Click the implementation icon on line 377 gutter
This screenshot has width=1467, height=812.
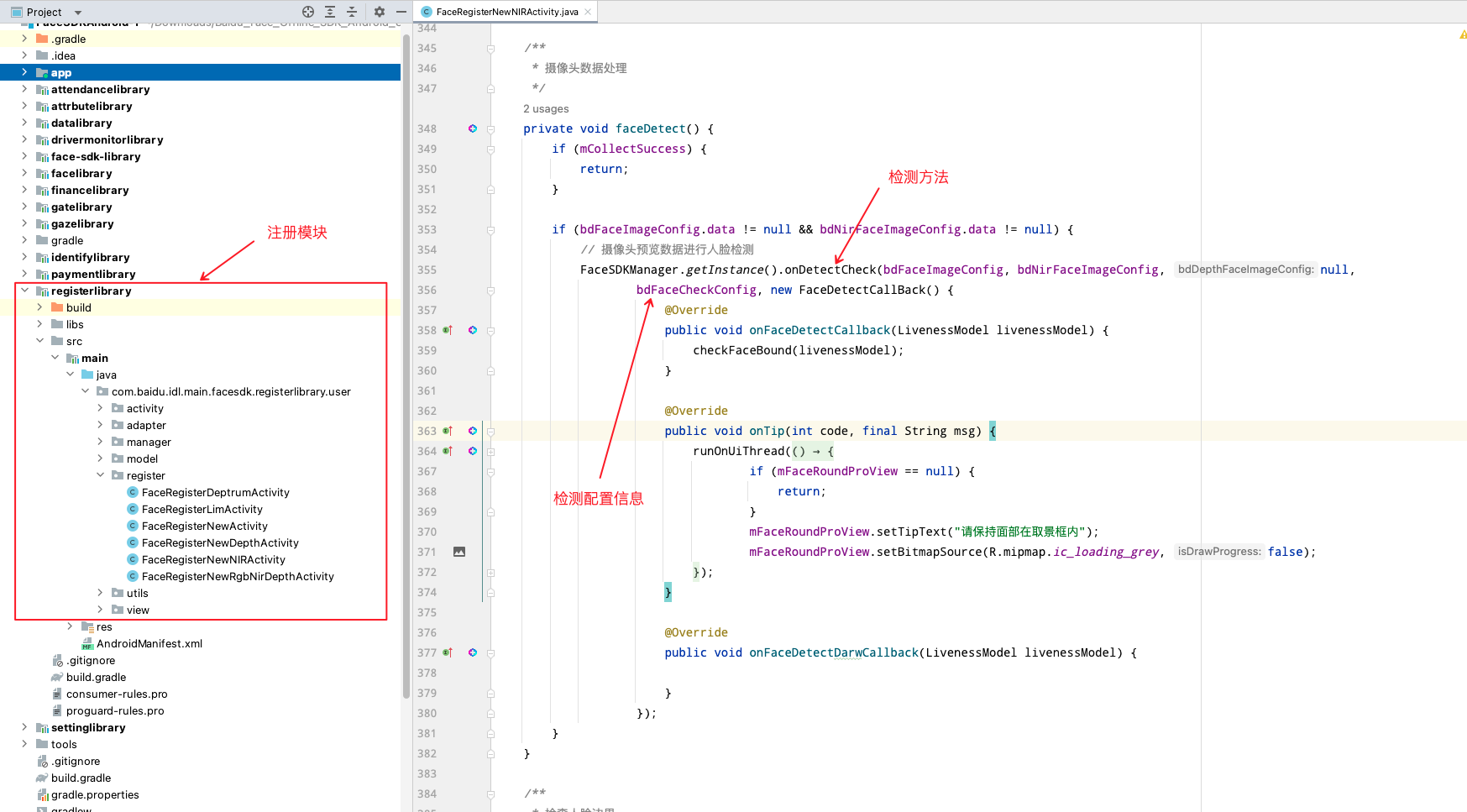click(473, 652)
